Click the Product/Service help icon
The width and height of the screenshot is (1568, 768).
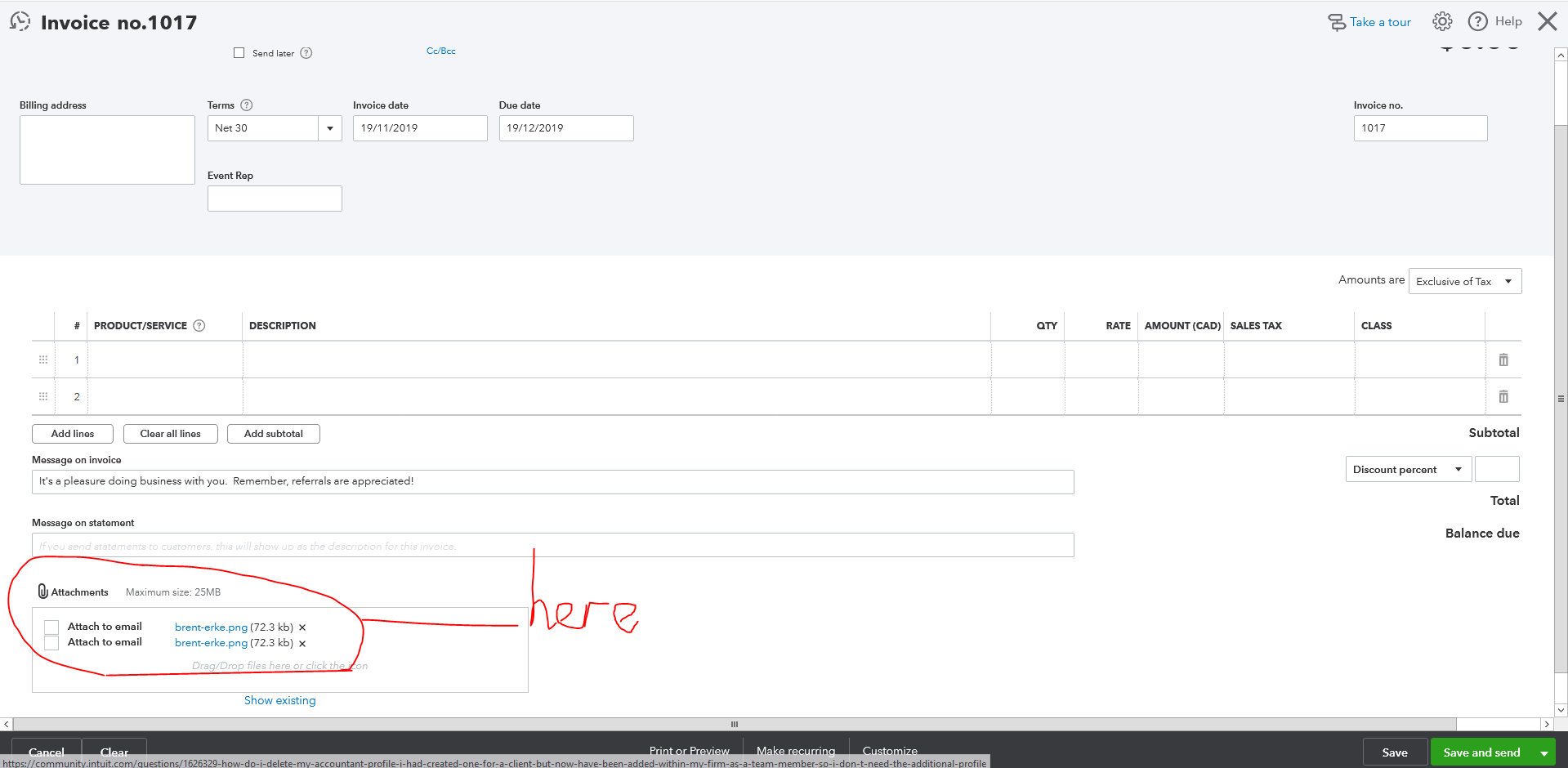pyautogui.click(x=199, y=325)
